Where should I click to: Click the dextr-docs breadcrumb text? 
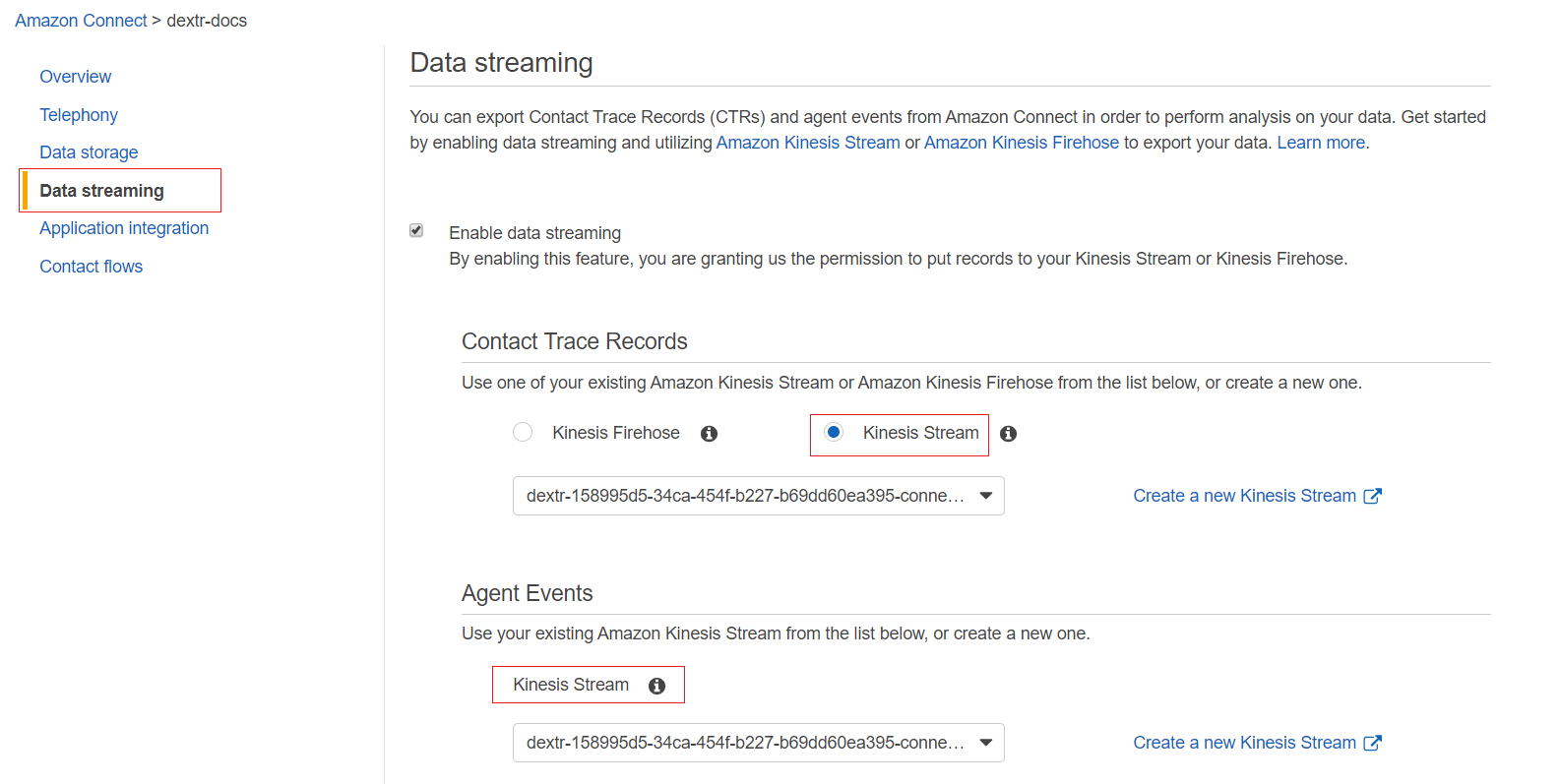207,21
